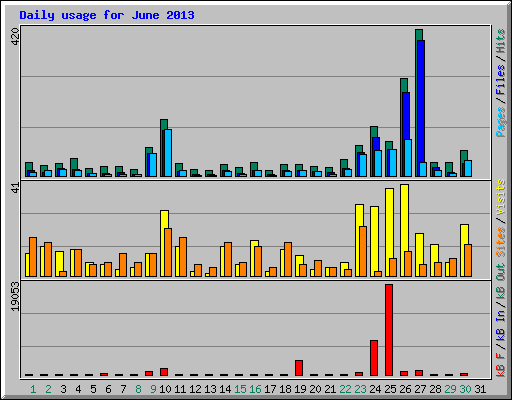Click the green Hits bar for day 30

coord(464,155)
